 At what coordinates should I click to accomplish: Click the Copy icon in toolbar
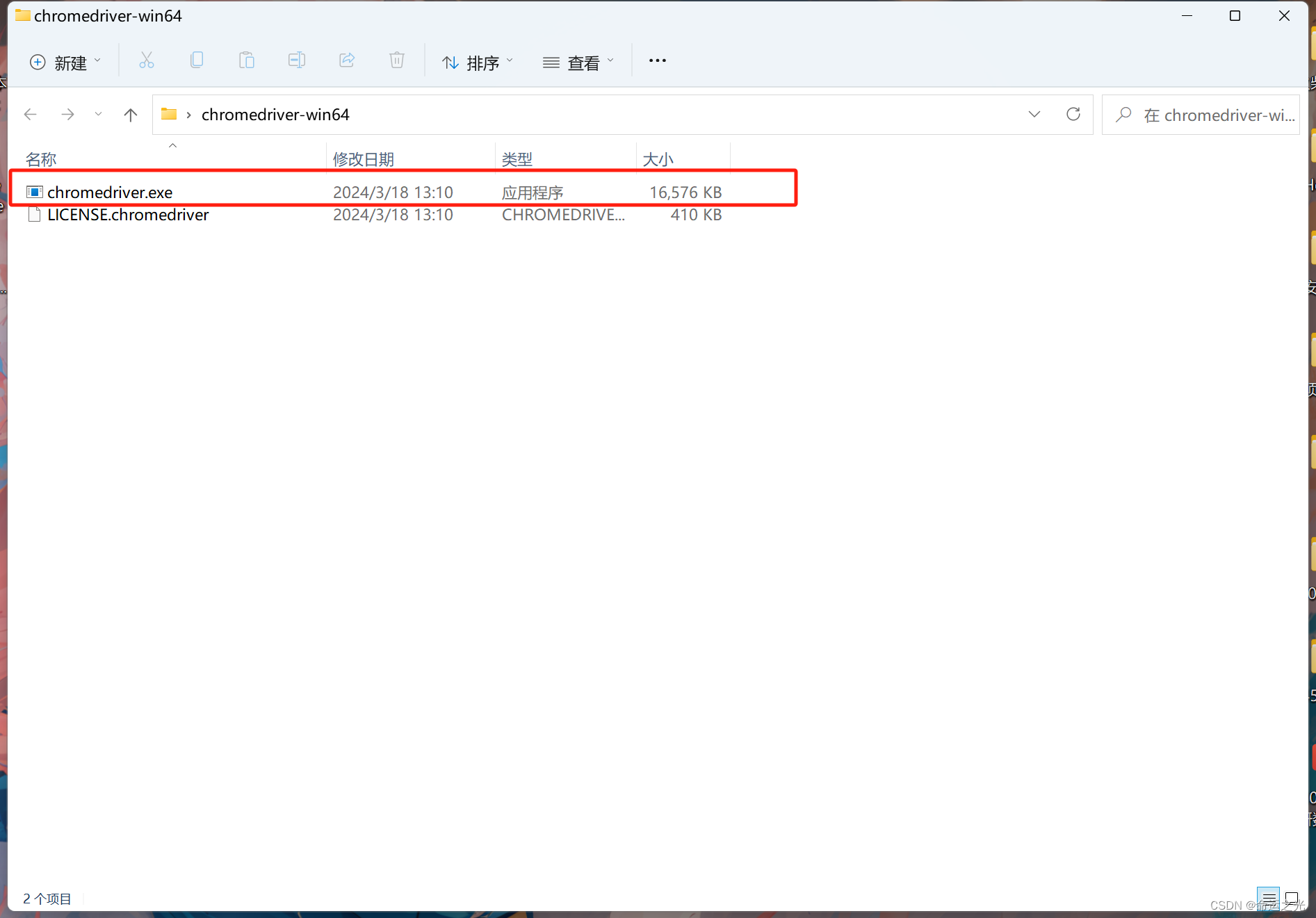click(x=197, y=60)
